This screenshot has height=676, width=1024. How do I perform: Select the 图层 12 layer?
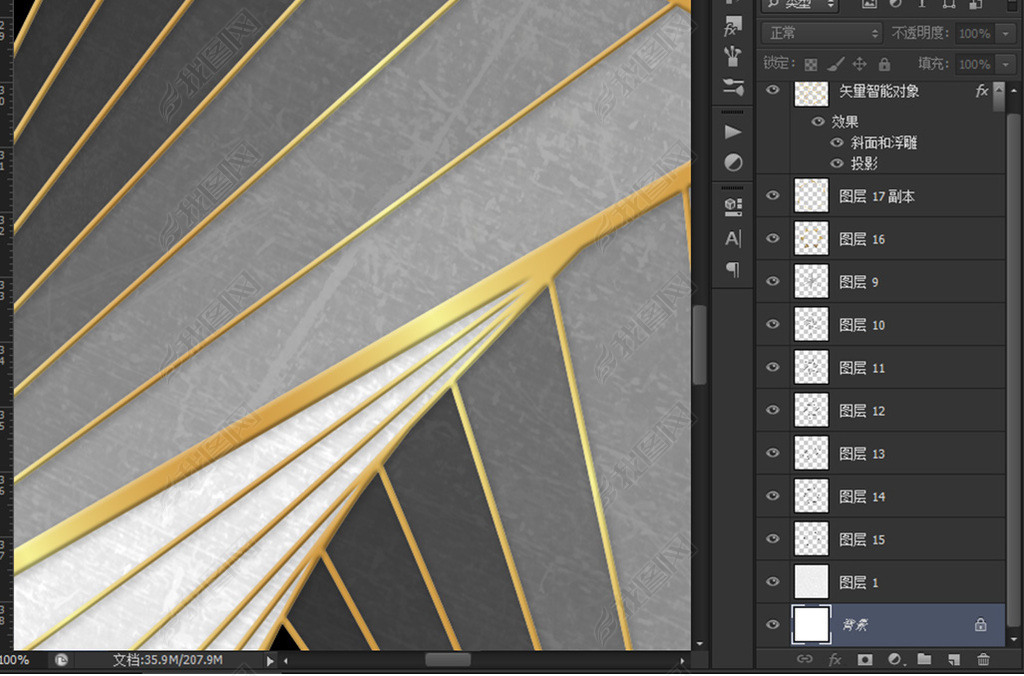click(880, 411)
